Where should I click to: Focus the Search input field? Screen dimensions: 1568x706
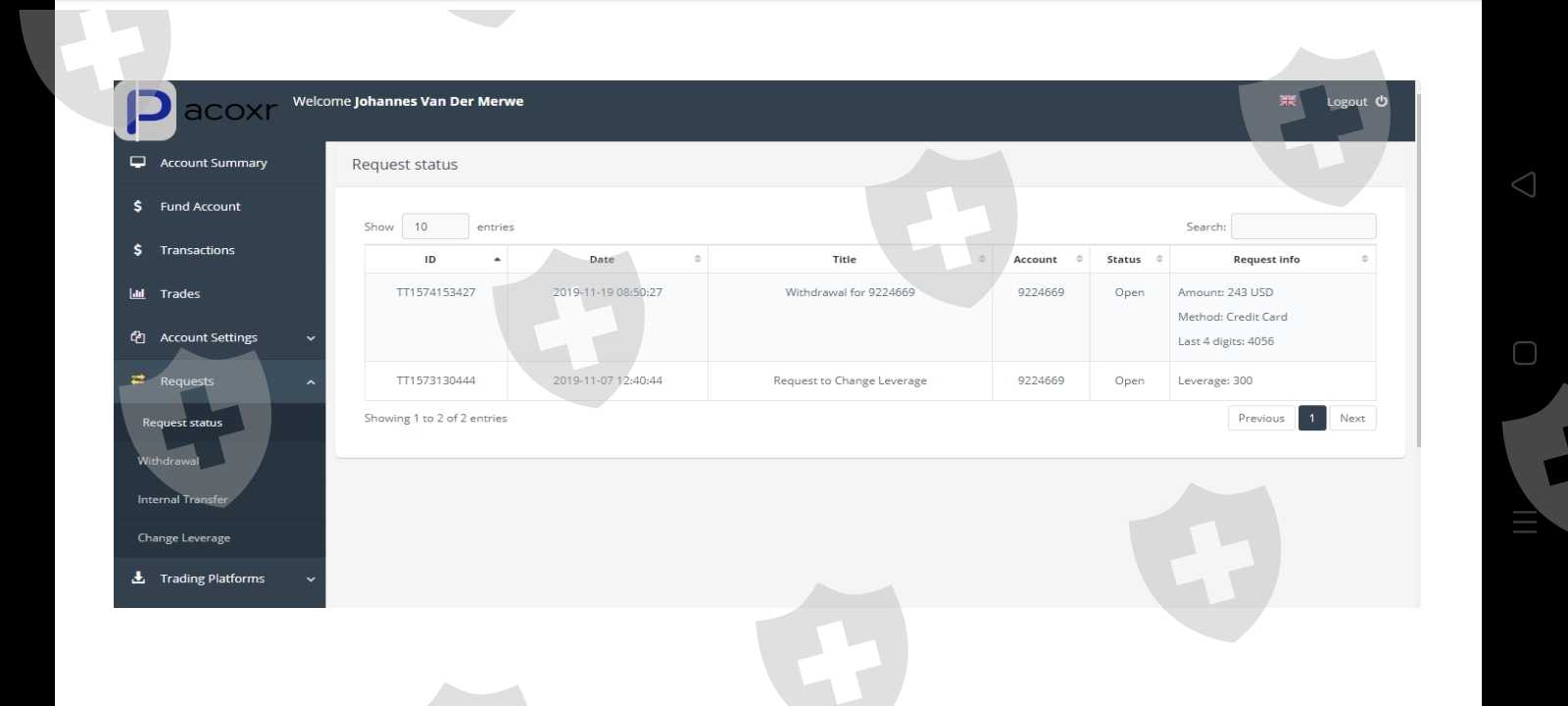coord(1302,227)
